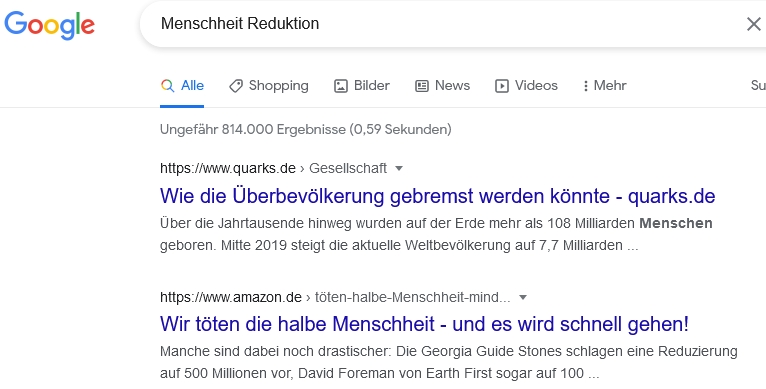Open the Mehr three-dot menu
Viewport: 766px width, 389px height.
click(x=604, y=86)
